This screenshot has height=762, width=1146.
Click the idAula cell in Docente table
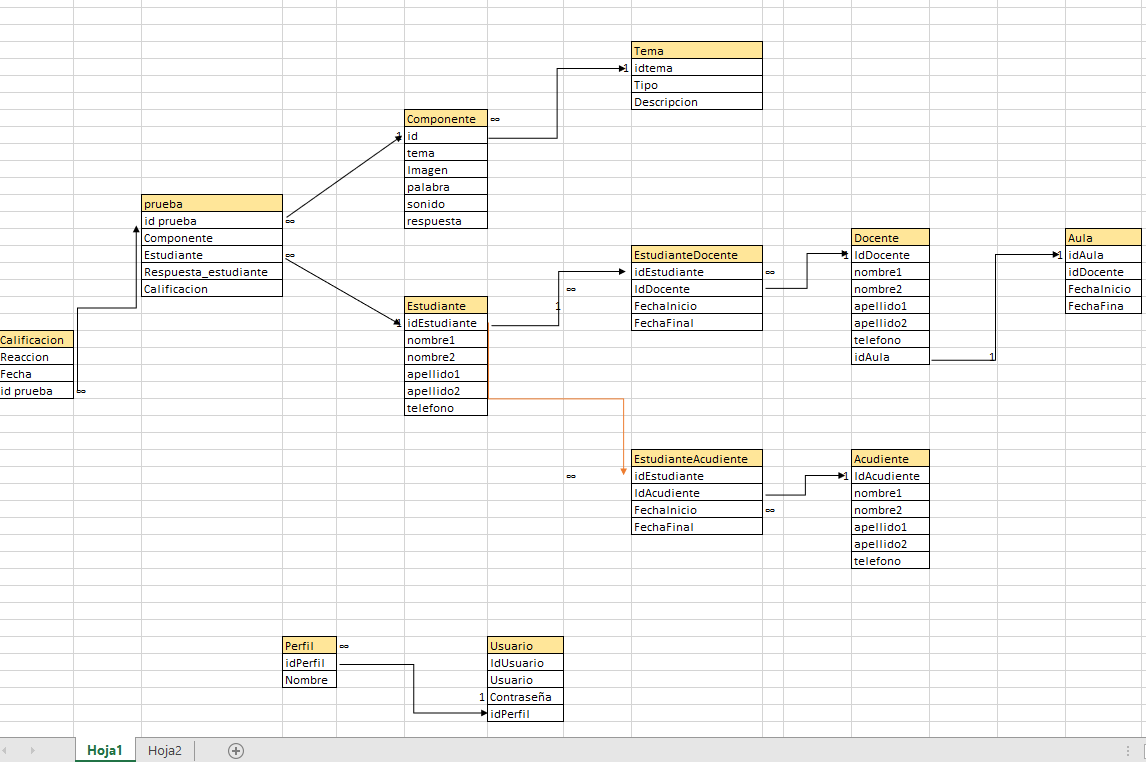890,357
